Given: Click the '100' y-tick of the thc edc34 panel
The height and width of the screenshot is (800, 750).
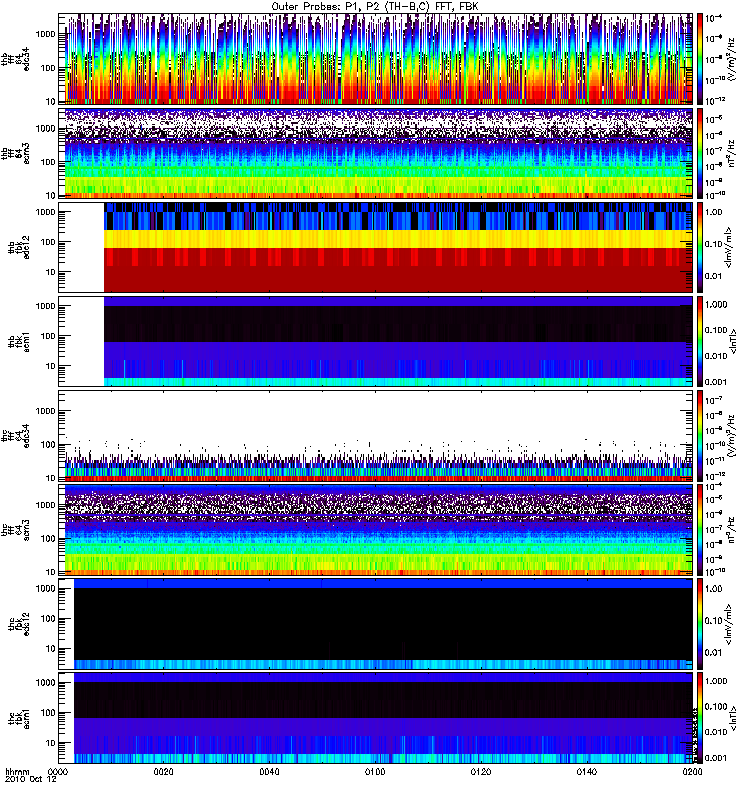Looking at the screenshot, I should coord(48,444).
